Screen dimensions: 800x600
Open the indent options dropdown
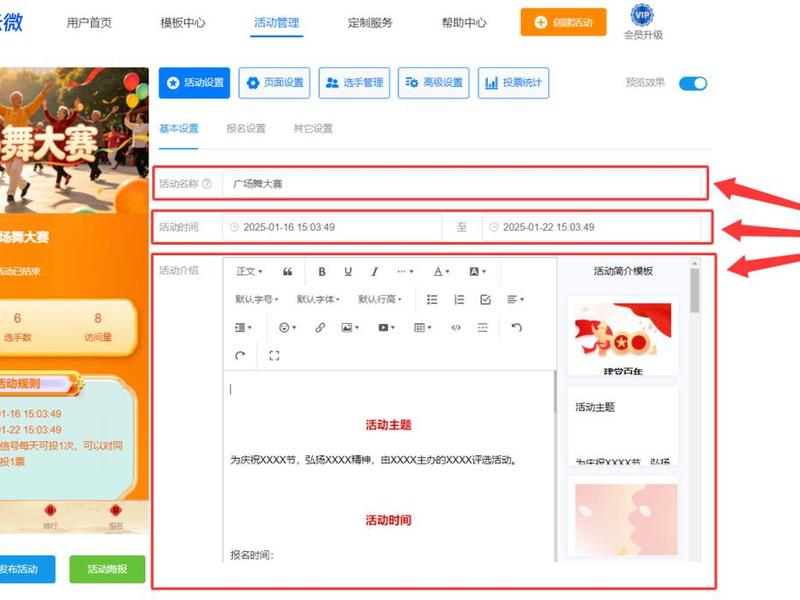coord(243,328)
